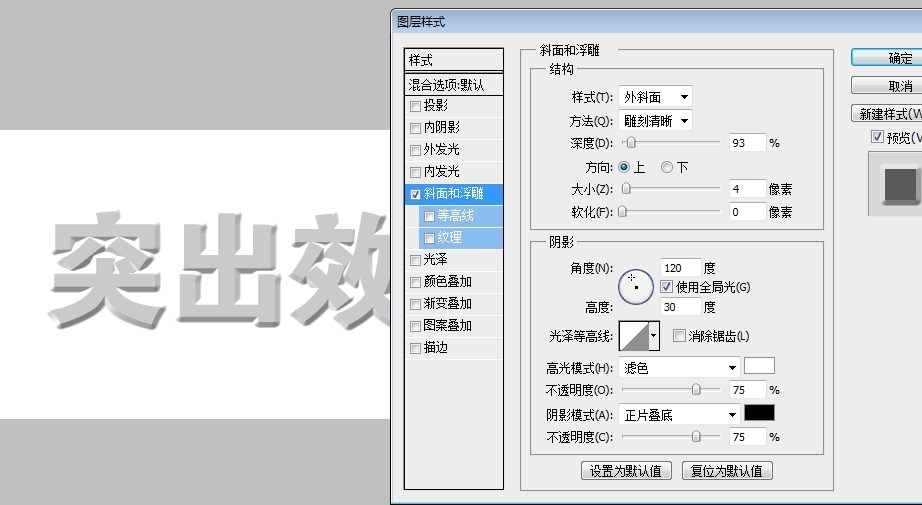Click highlight opacity field 不透明度(O) 75
The width and height of the screenshot is (922, 505).
tap(747, 390)
